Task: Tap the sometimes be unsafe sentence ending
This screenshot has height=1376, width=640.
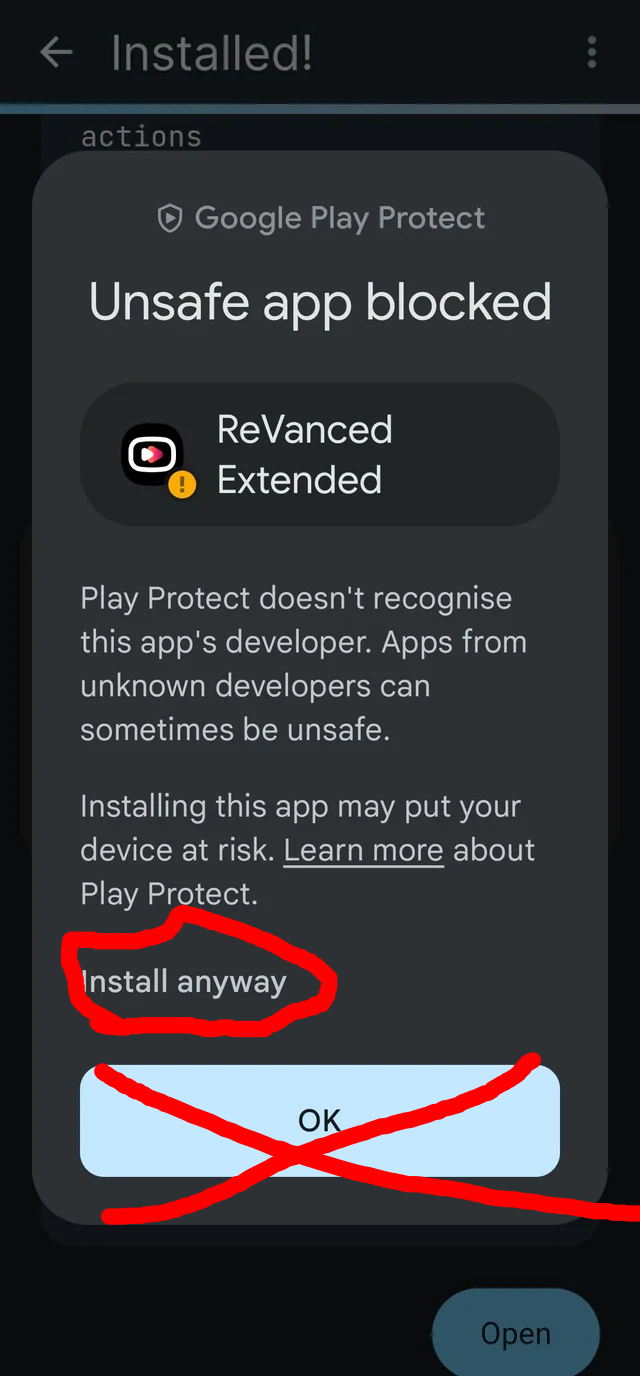Action: pyautogui.click(x=235, y=730)
